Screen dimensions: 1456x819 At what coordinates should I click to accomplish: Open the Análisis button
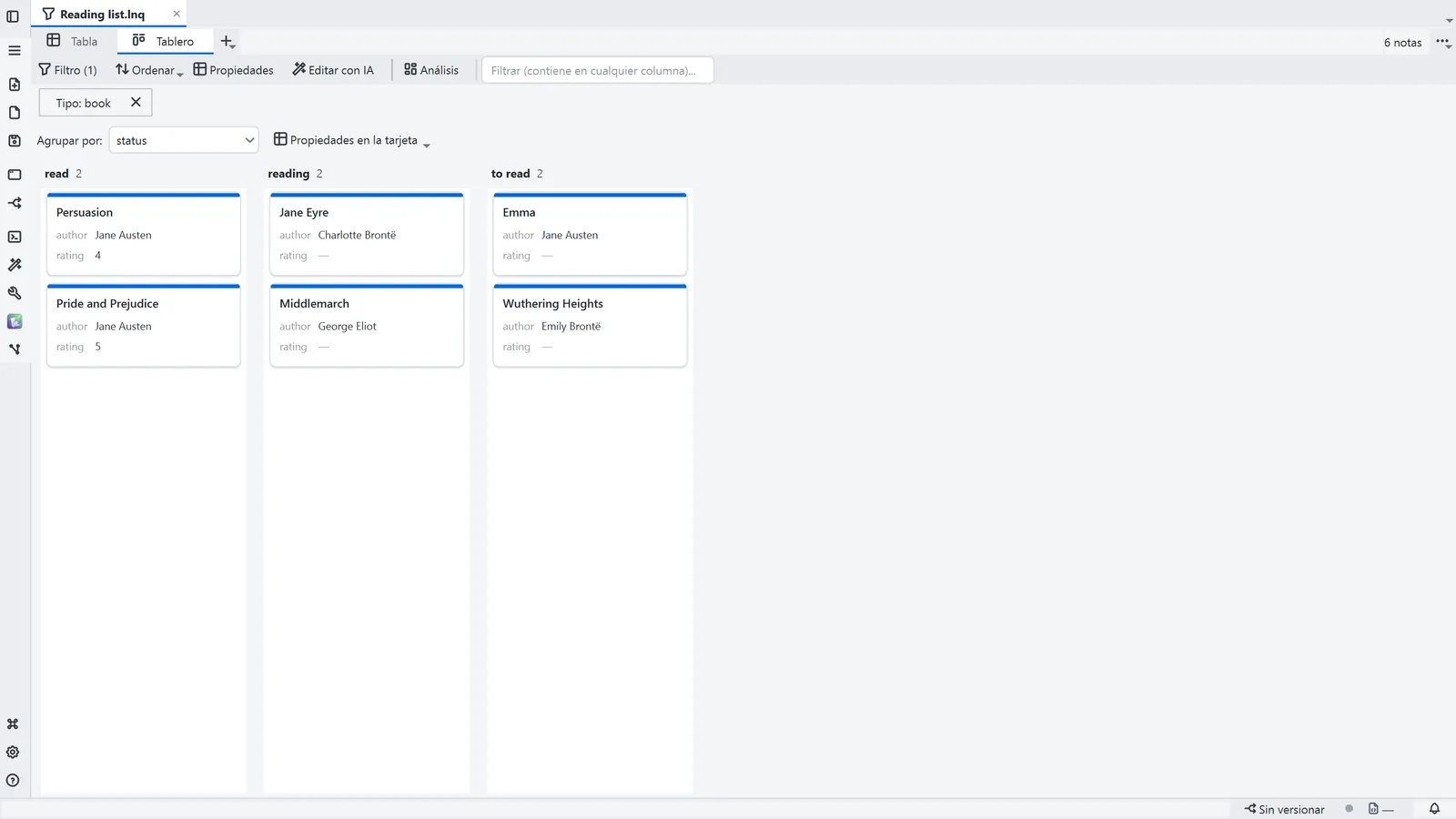point(431,70)
